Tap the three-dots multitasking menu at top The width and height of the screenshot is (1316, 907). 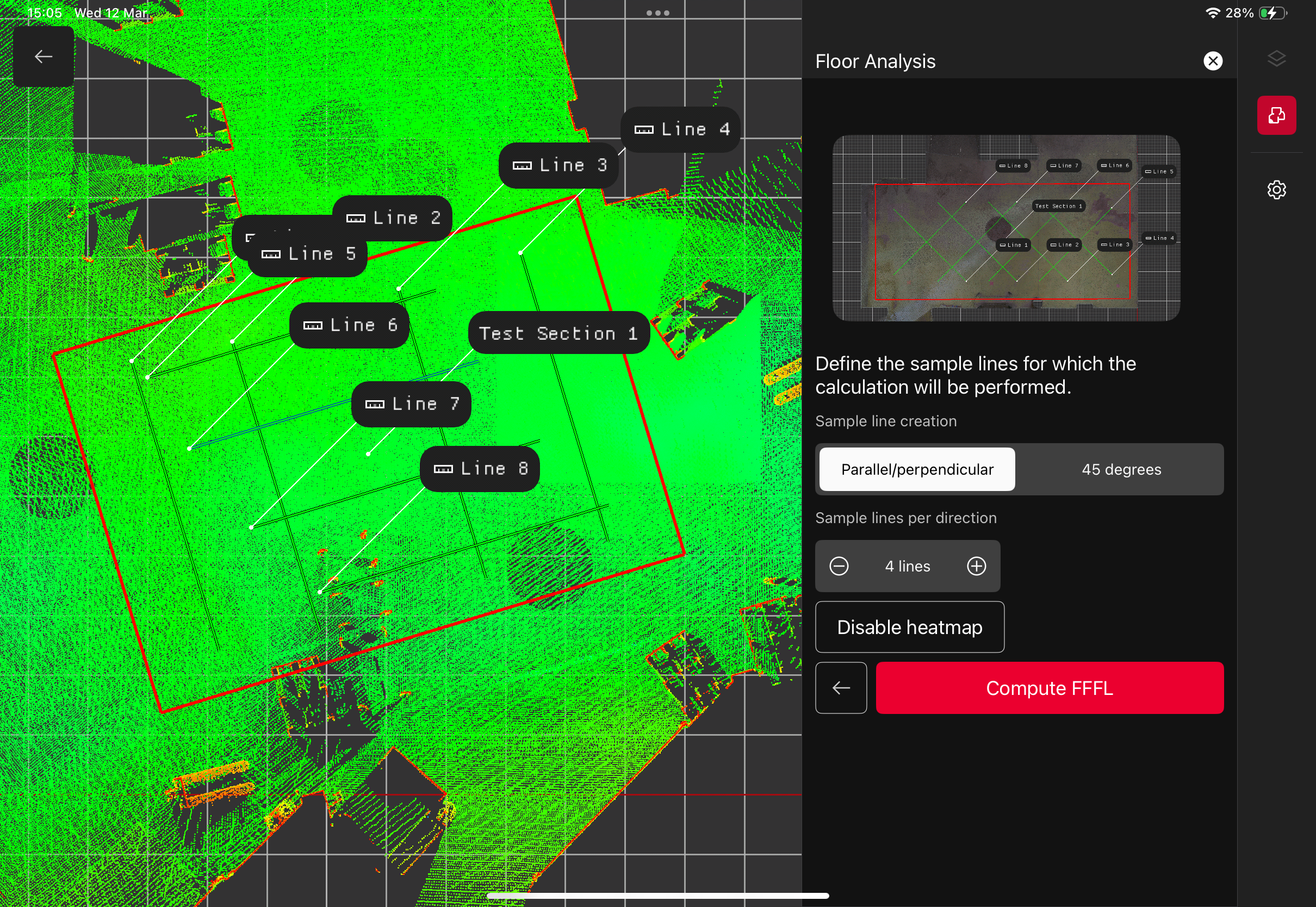(657, 13)
